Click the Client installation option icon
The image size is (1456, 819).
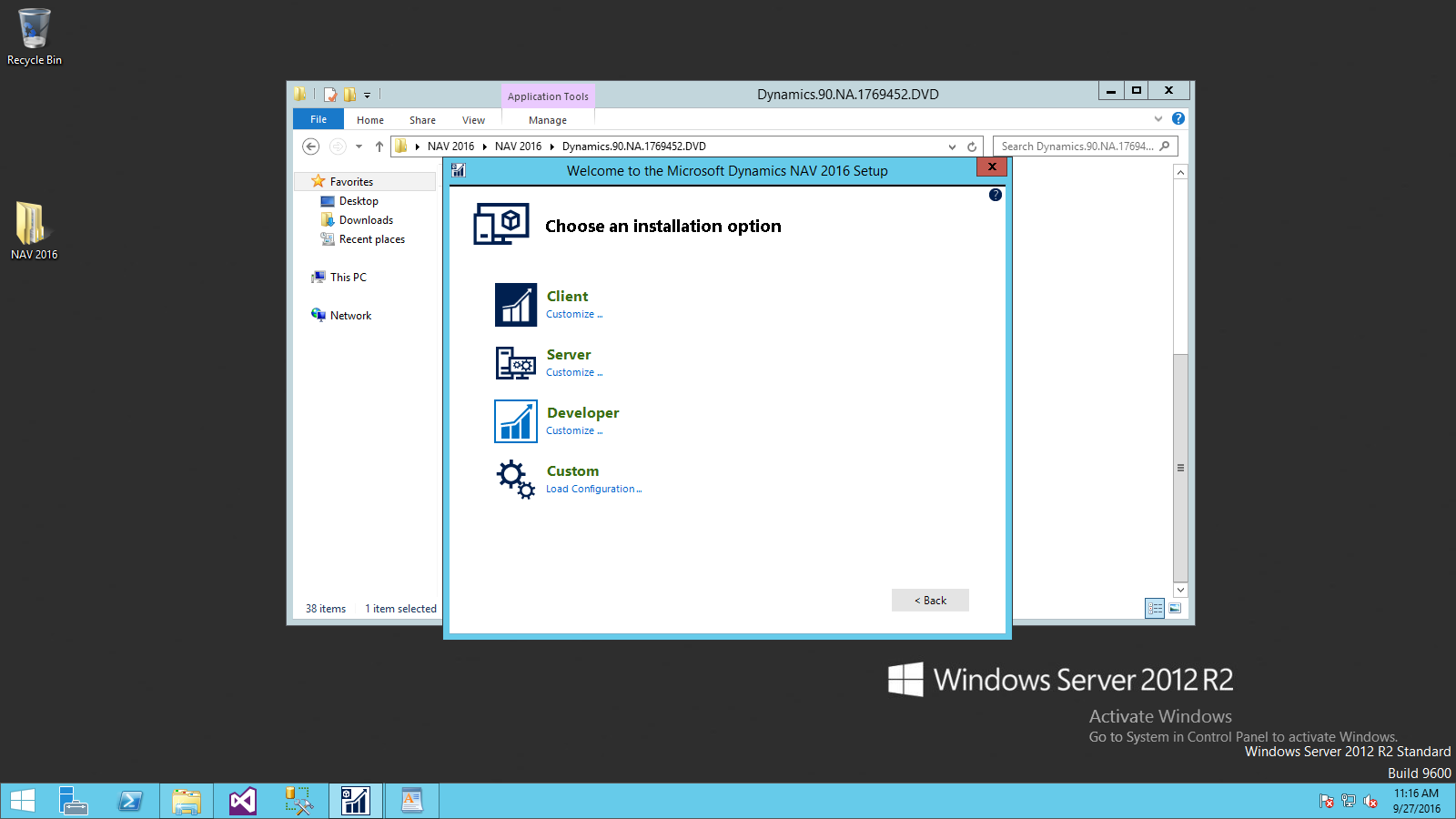[515, 305]
